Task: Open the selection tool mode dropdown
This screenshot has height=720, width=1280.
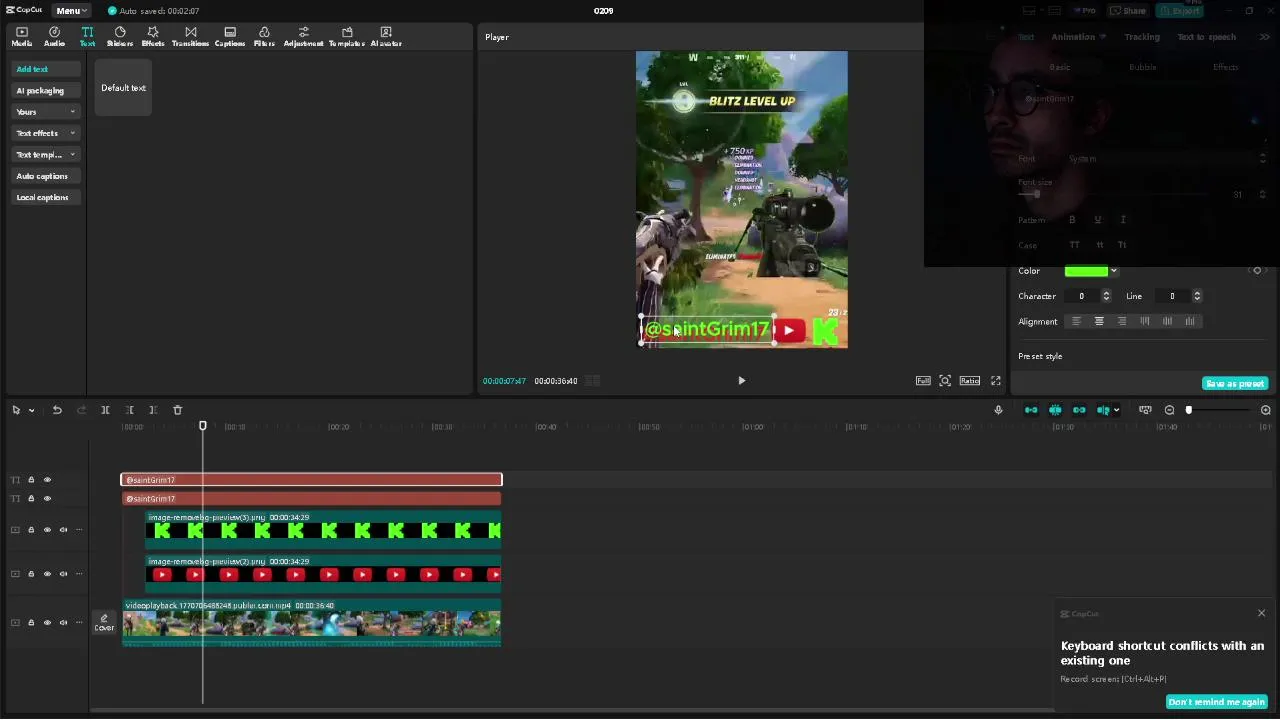Action: [x=31, y=410]
